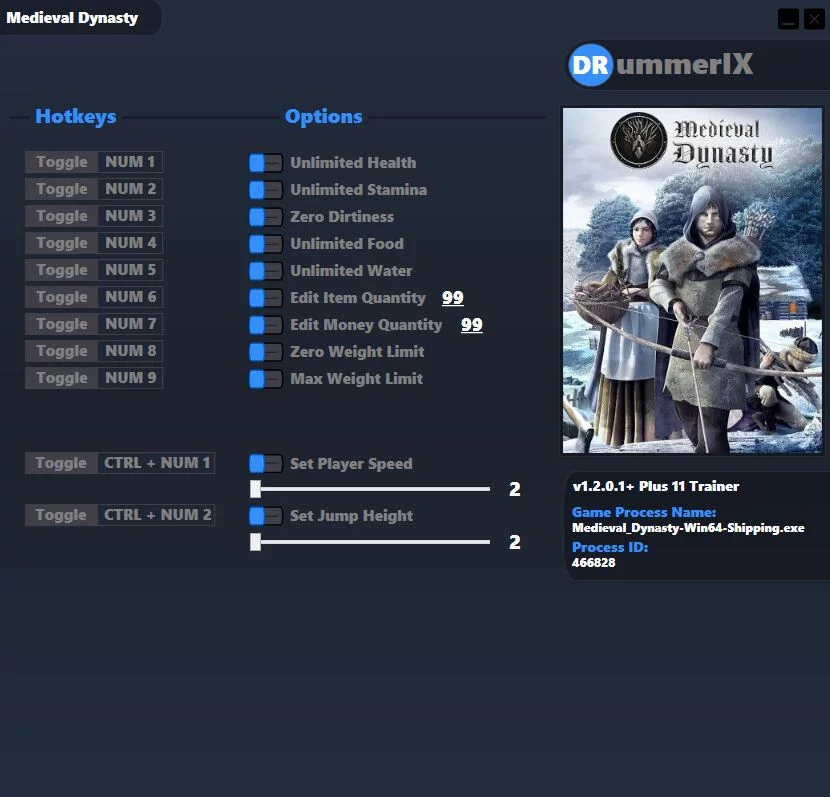
Task: Switch on Unlimited Food
Action: pyautogui.click(x=266, y=243)
